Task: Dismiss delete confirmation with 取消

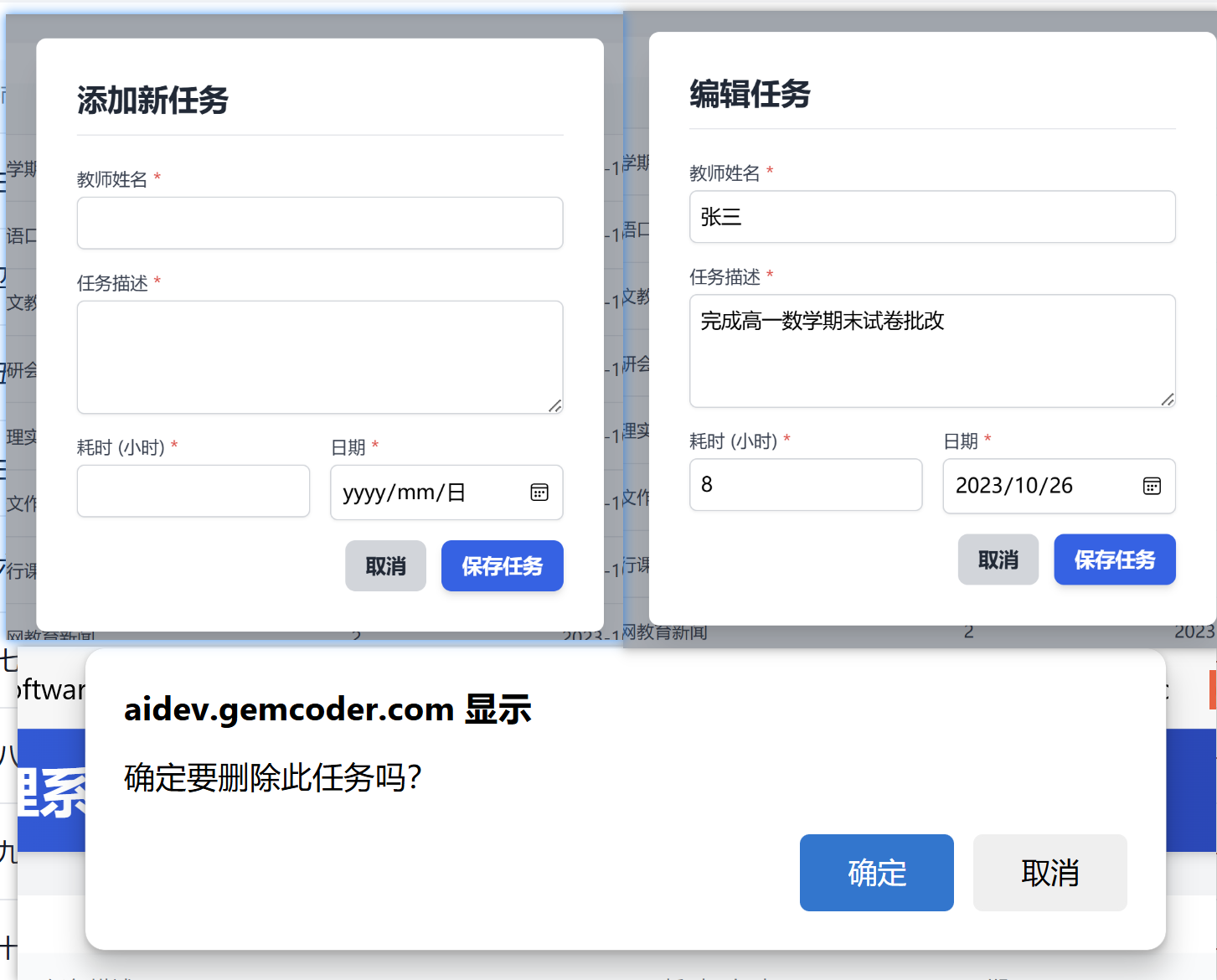Action: coord(1050,873)
